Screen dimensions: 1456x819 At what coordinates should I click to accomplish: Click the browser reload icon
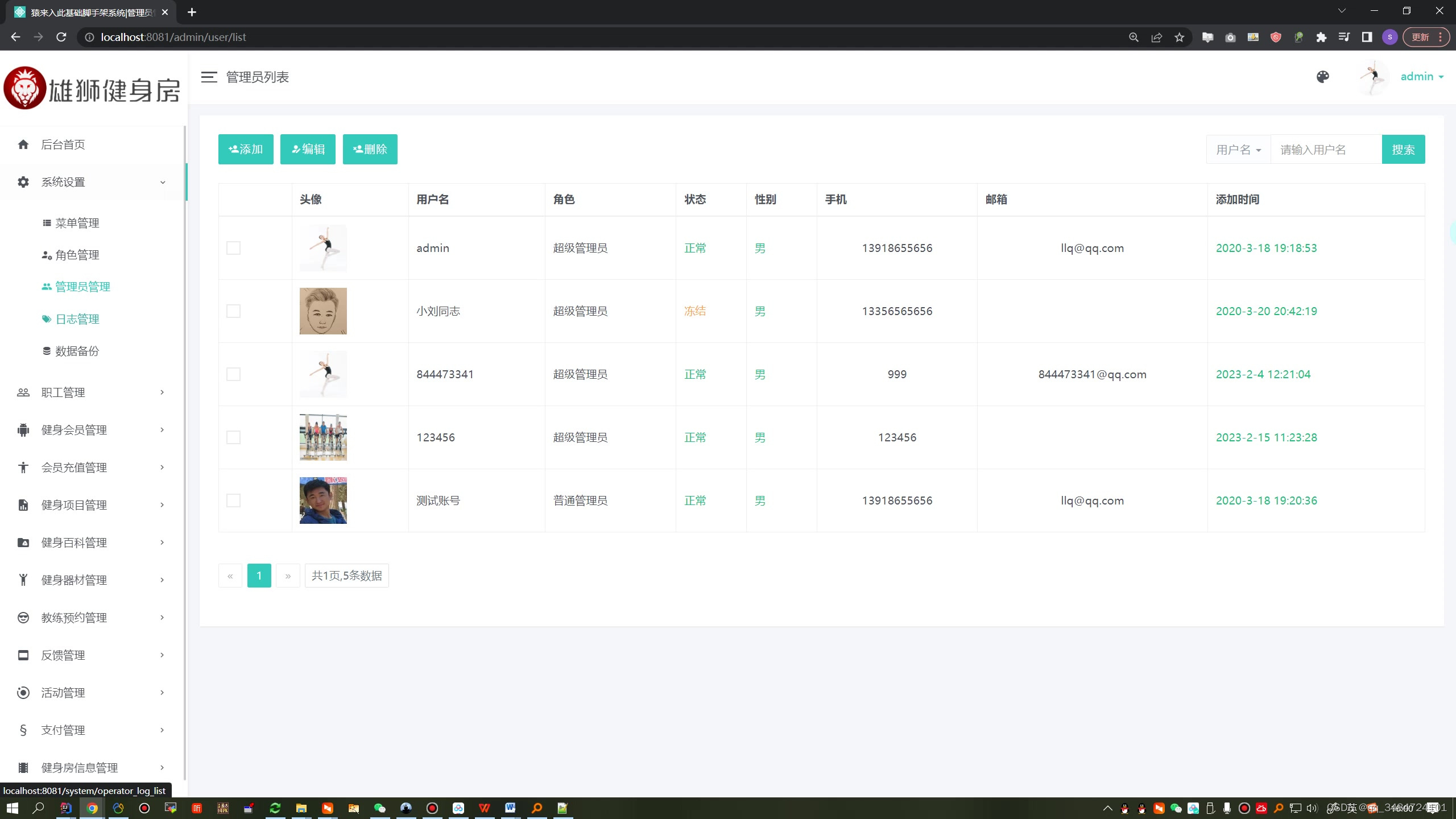(x=61, y=37)
